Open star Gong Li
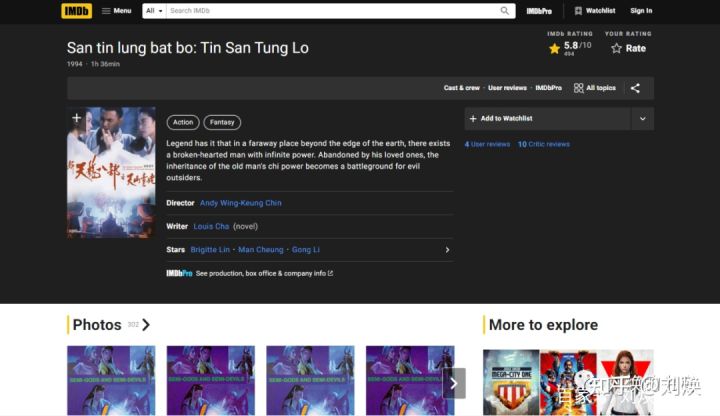The height and width of the screenshot is (416, 720). click(305, 250)
